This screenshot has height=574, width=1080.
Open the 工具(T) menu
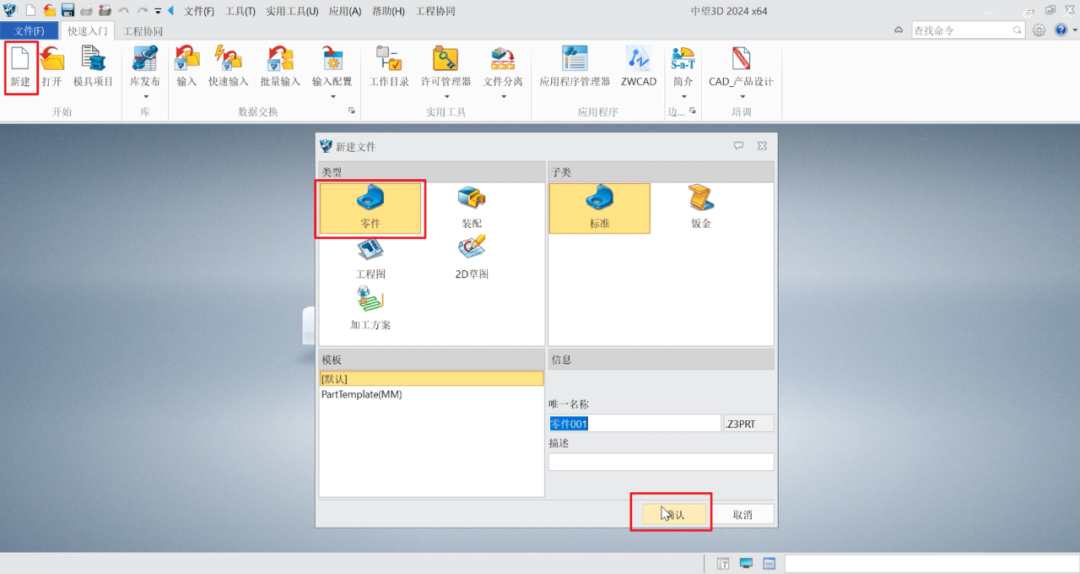pyautogui.click(x=240, y=11)
